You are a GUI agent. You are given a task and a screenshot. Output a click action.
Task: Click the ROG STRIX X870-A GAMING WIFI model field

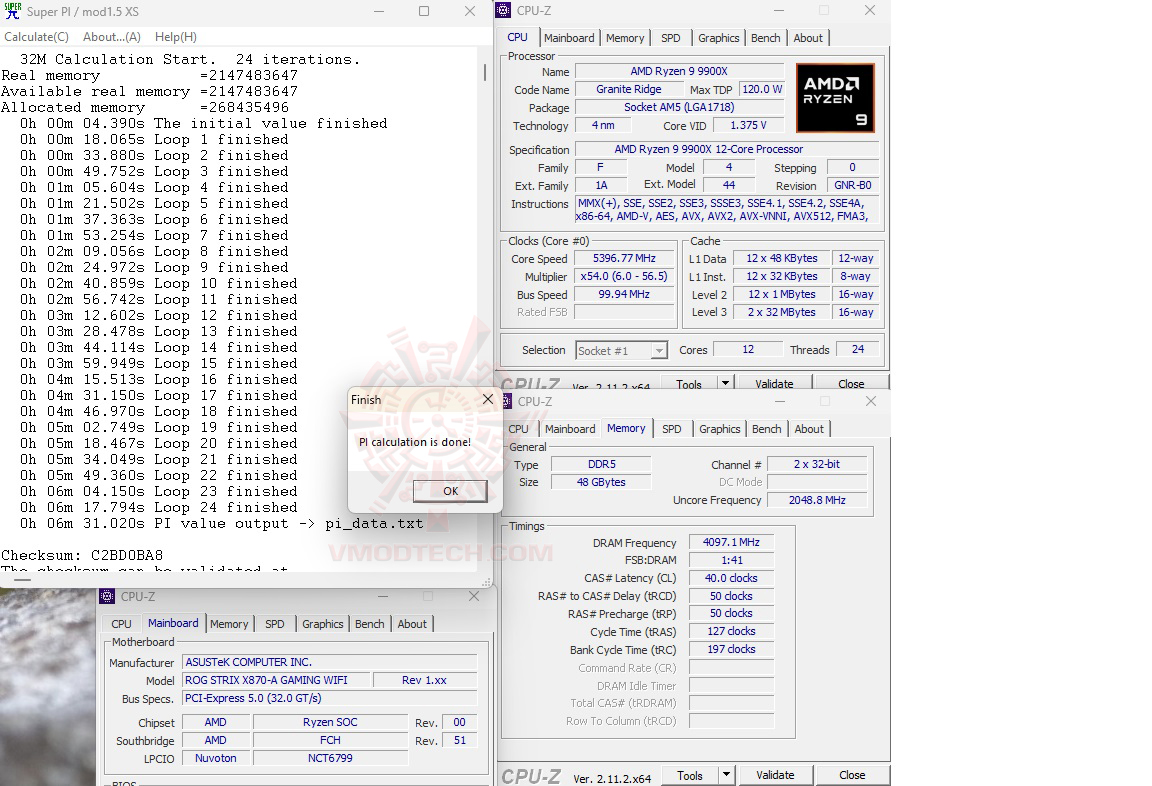click(x=276, y=680)
